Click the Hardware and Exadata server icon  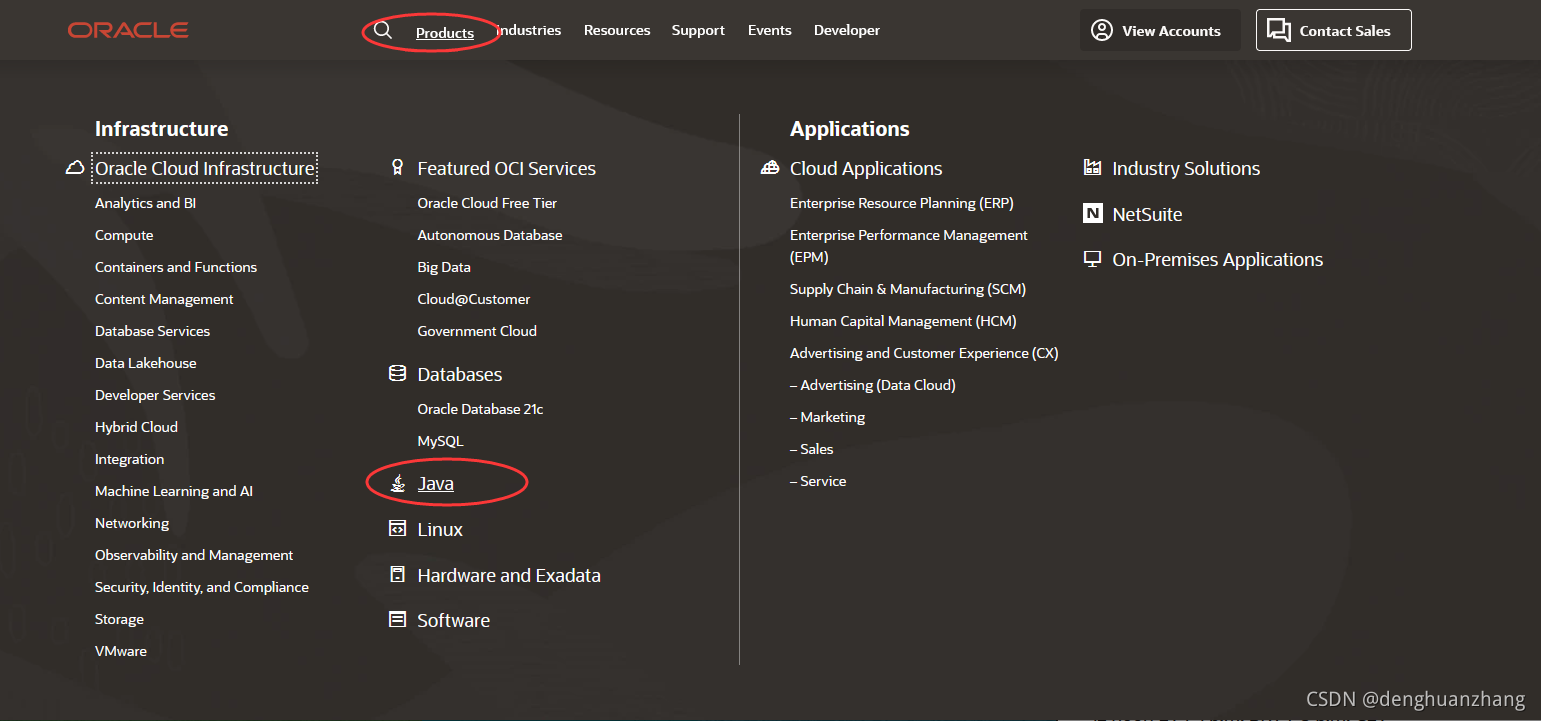click(397, 575)
